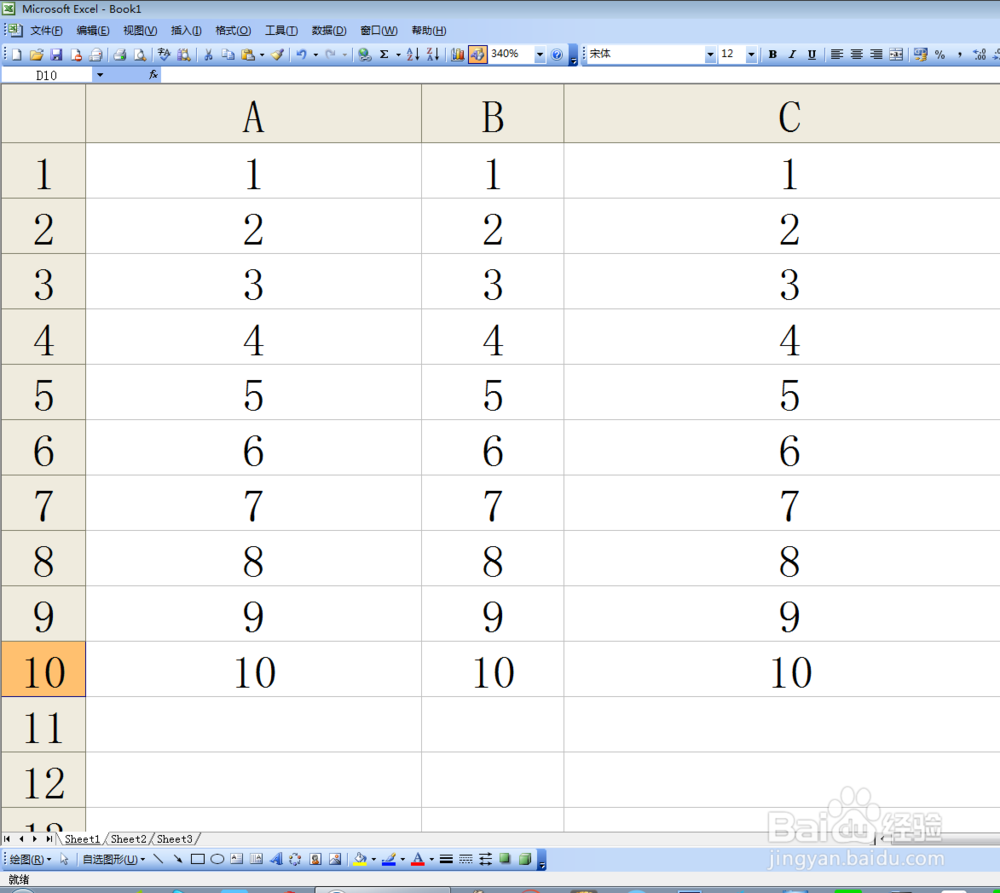Open print preview
The image size is (1000, 893).
pyautogui.click(x=140, y=55)
